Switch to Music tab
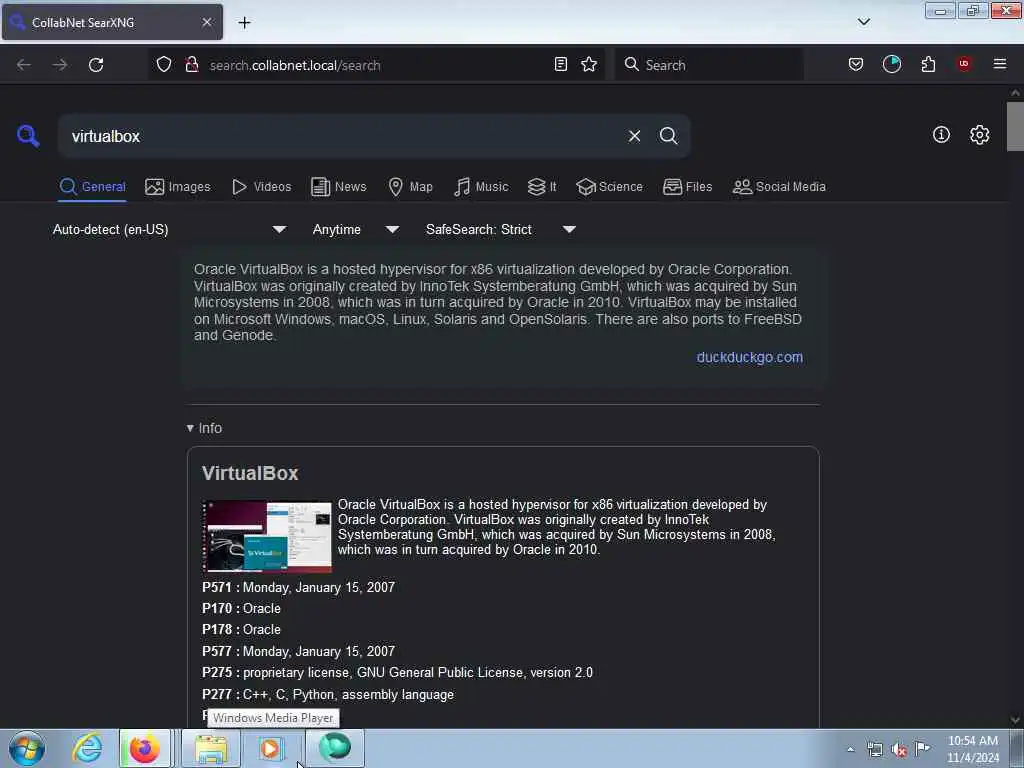Viewport: 1024px width, 768px height. click(x=481, y=187)
